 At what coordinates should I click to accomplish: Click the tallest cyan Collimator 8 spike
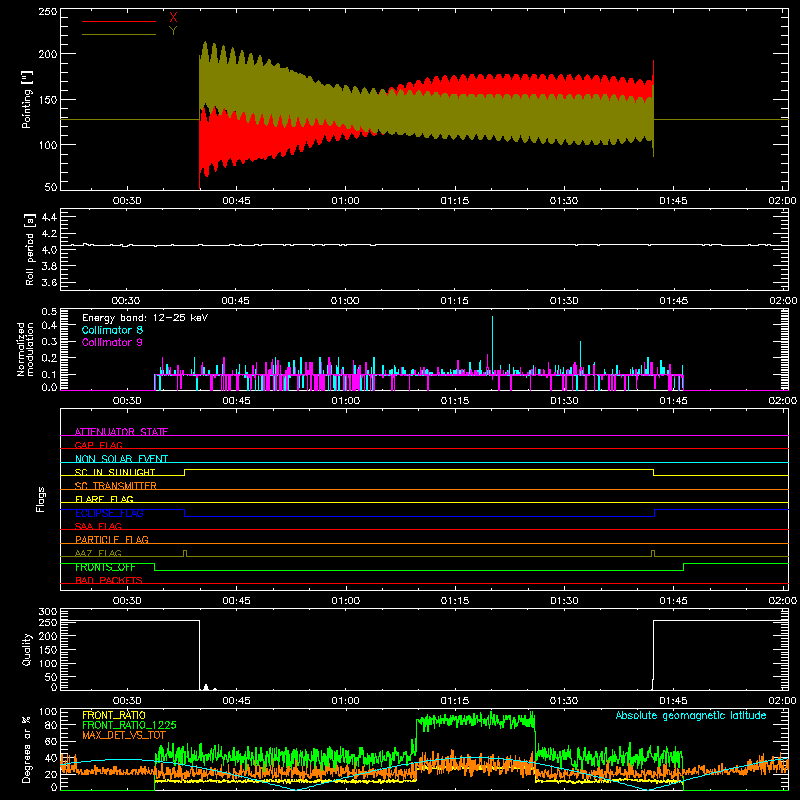[x=492, y=347]
